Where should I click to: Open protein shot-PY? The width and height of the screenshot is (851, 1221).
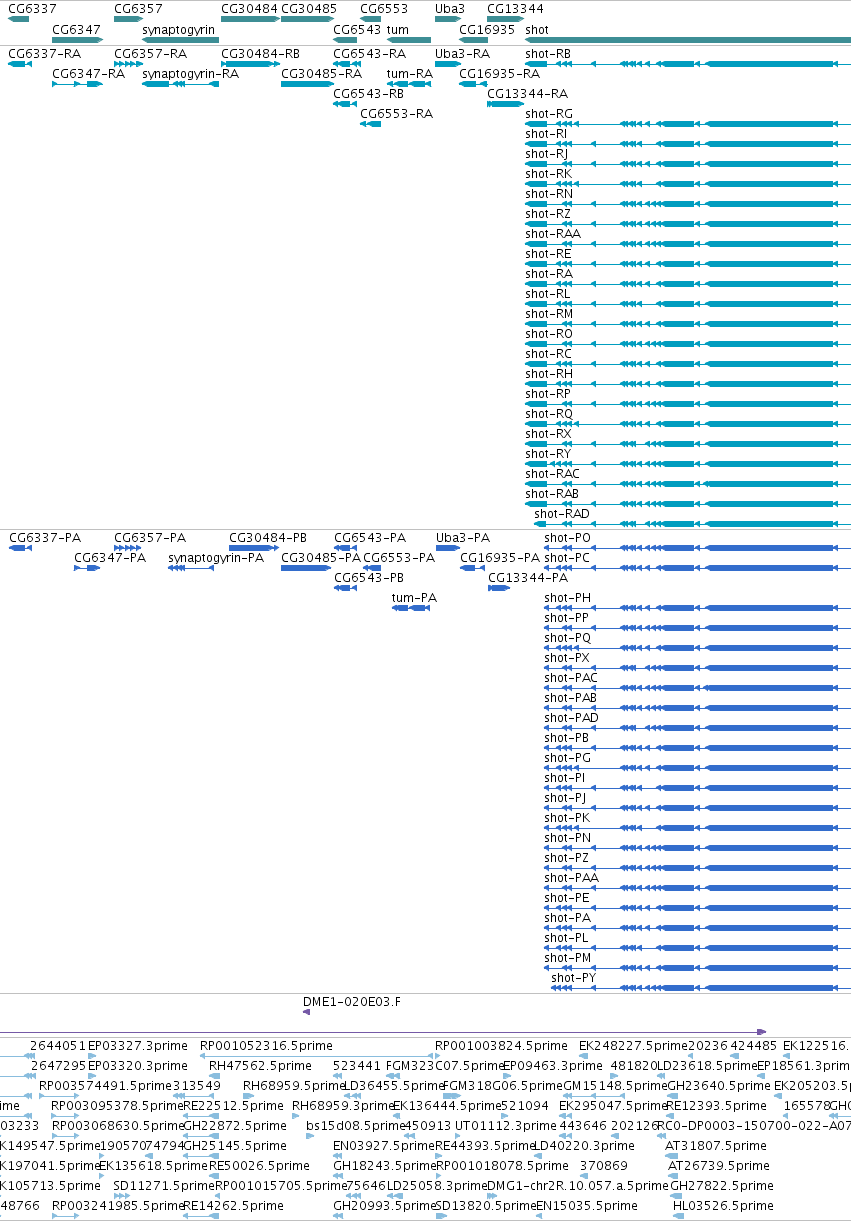tap(574, 977)
